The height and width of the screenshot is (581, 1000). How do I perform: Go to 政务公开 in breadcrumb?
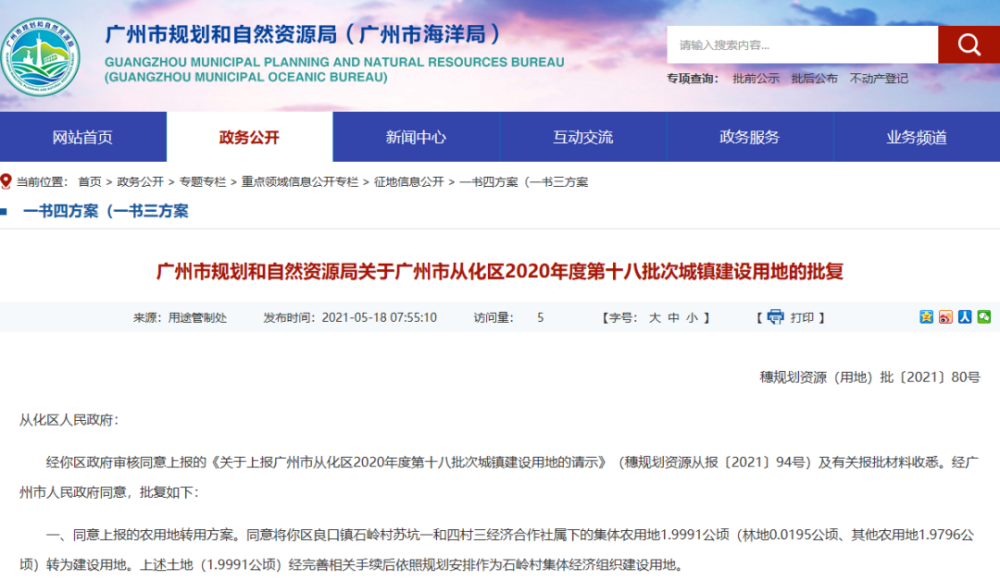[140, 182]
